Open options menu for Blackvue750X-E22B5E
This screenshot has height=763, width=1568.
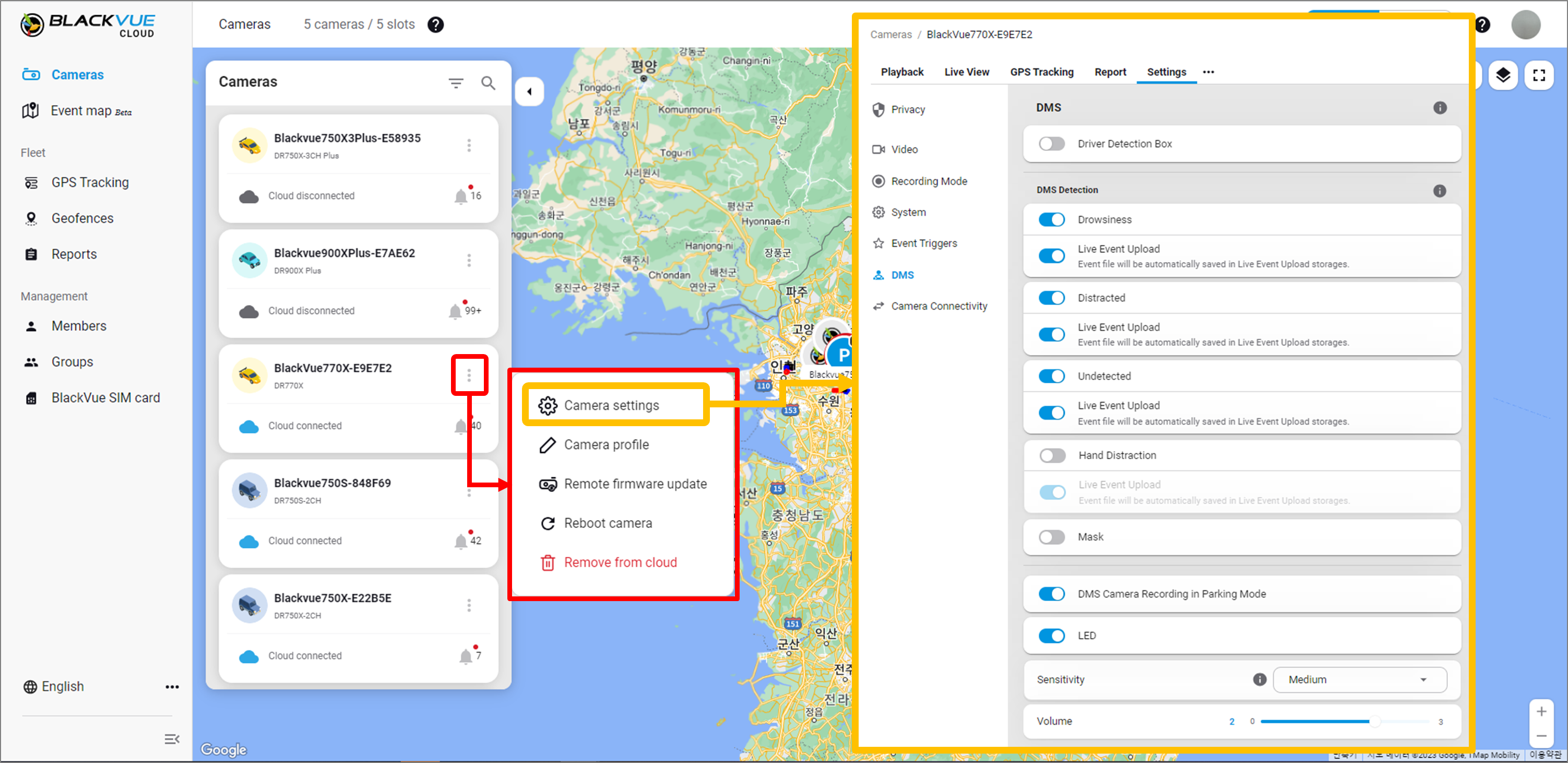pos(469,605)
